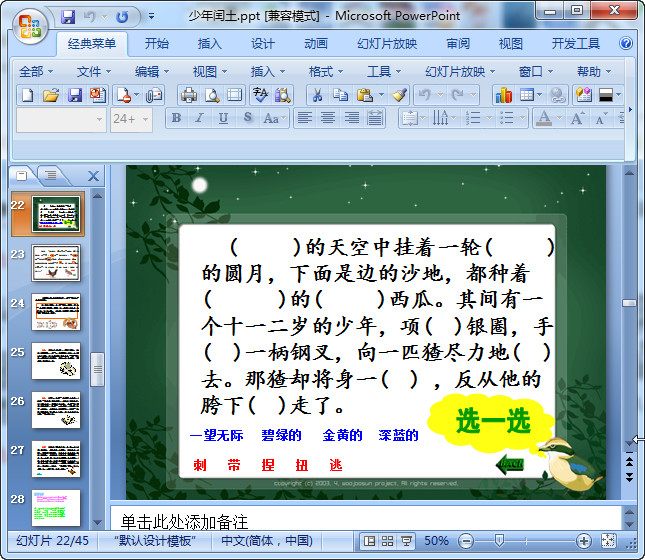Click the print icon in toolbar
The image size is (645, 560).
pos(189,95)
